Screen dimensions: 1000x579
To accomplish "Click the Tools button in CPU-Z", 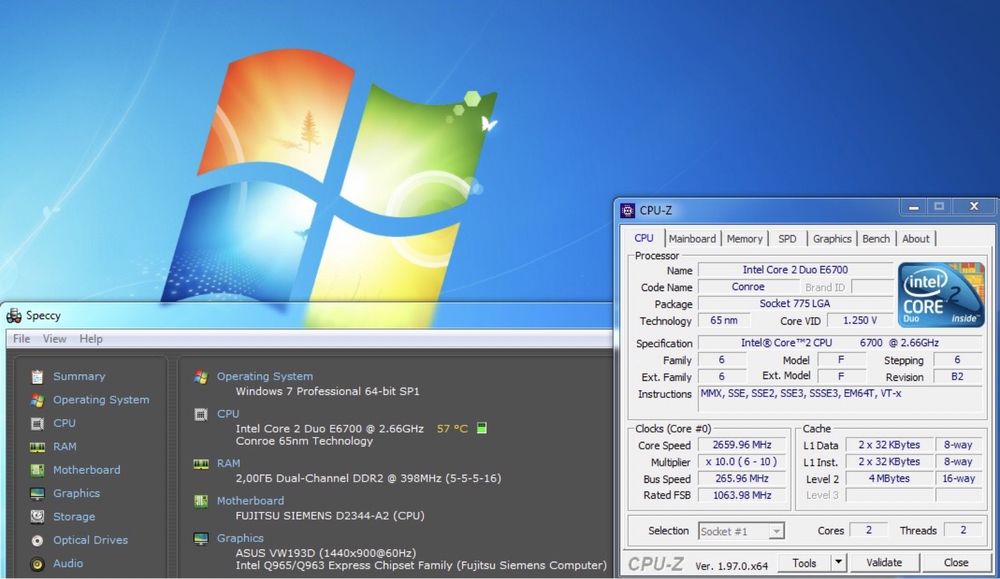I will click(804, 563).
